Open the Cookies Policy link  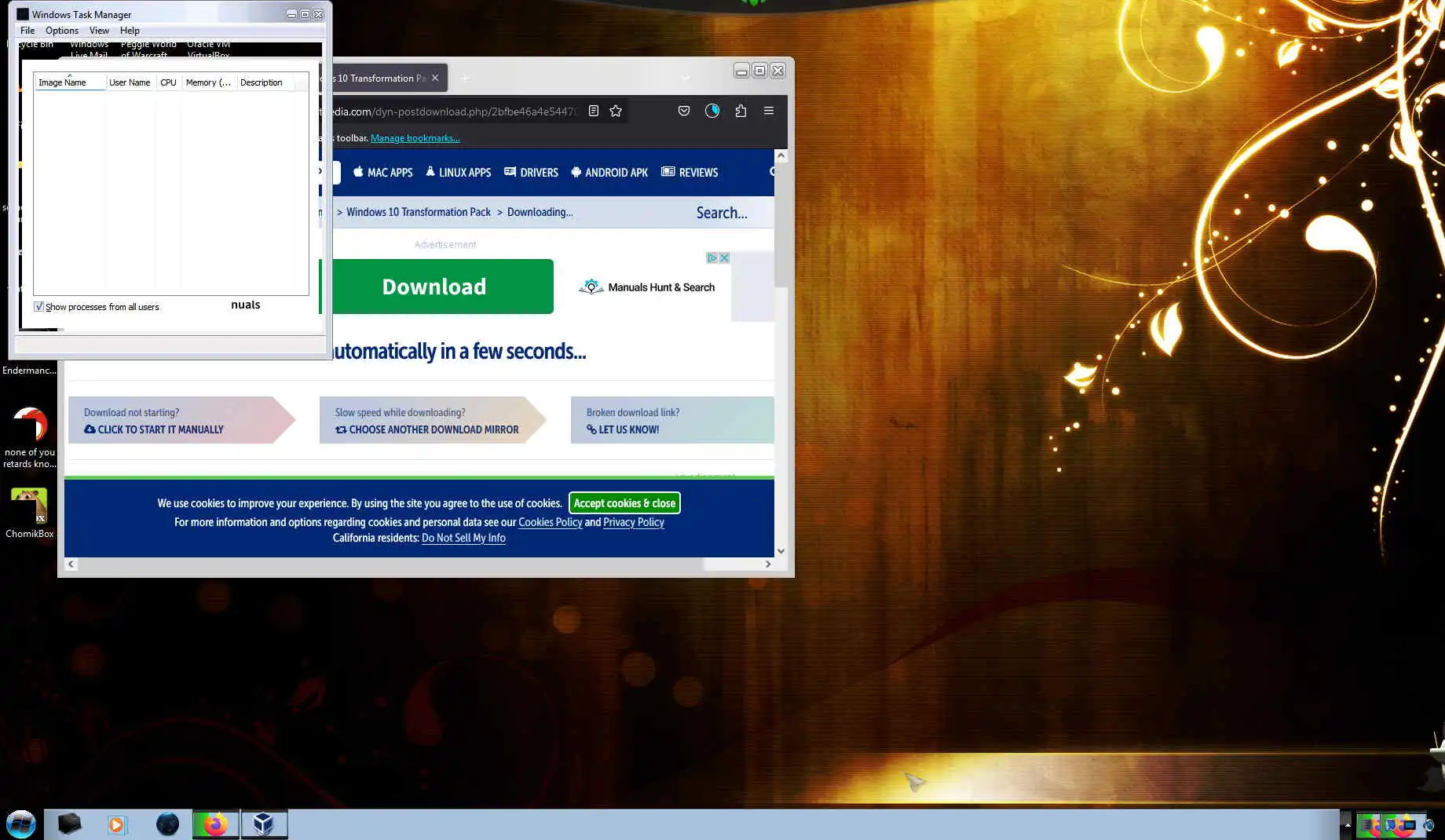pyautogui.click(x=551, y=522)
